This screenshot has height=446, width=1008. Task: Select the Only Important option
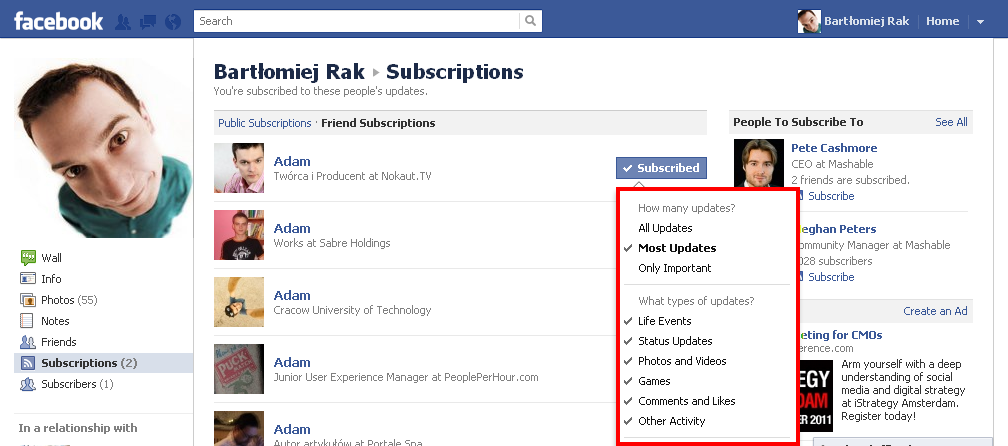pyautogui.click(x=674, y=268)
